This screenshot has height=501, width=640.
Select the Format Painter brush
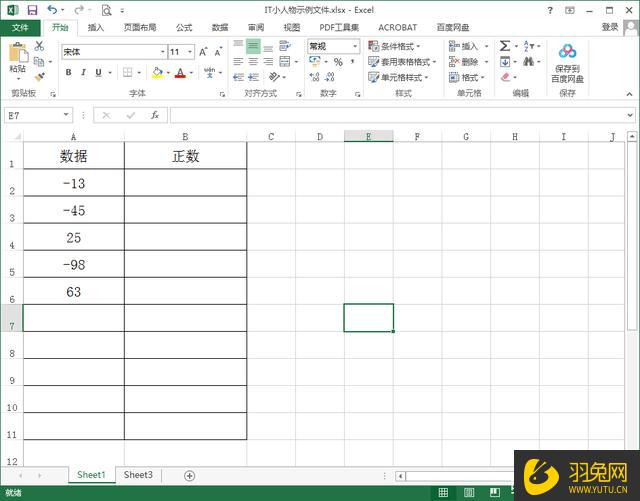(39, 77)
